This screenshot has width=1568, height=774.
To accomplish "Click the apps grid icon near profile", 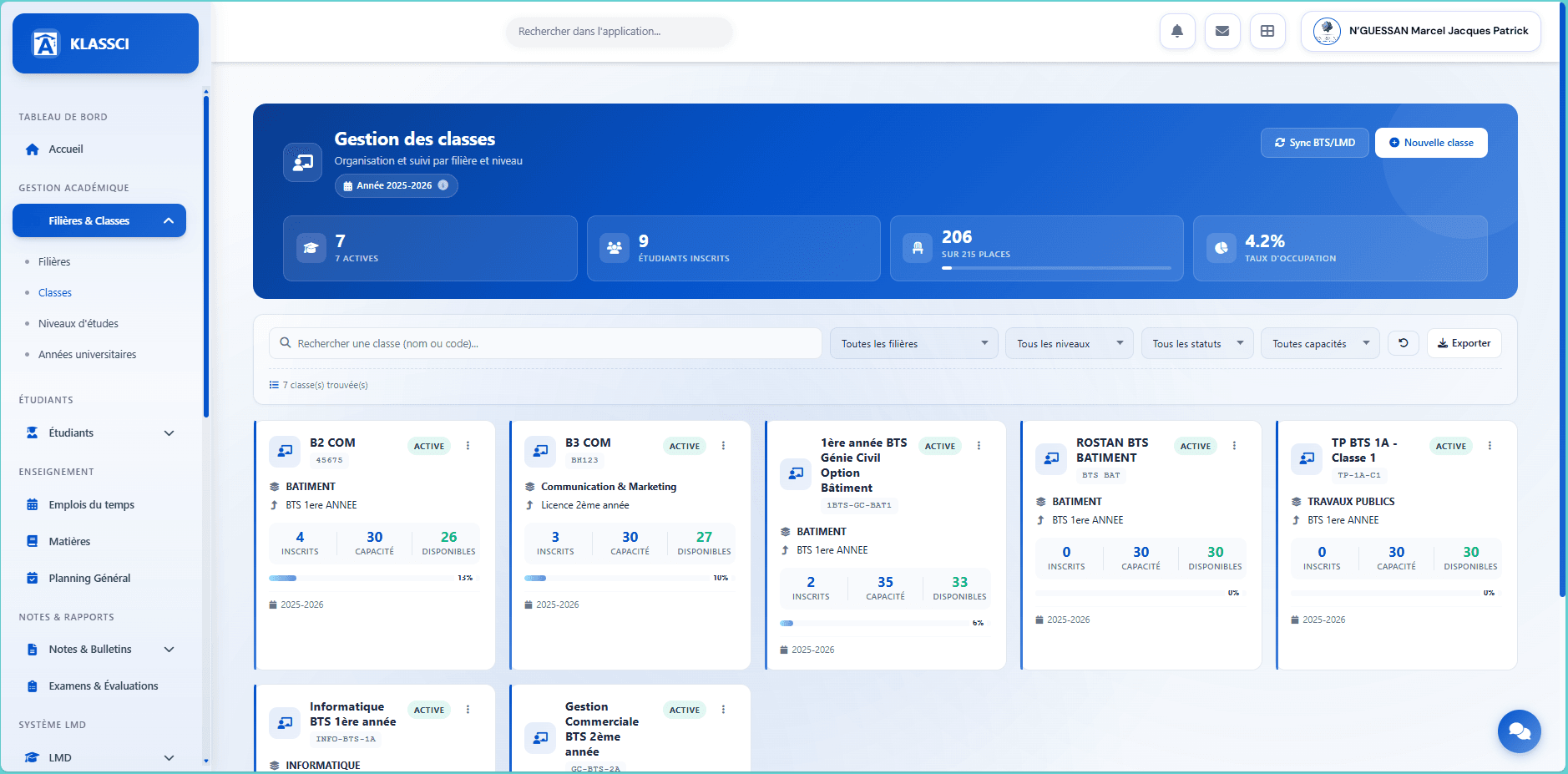I will coord(1267,31).
